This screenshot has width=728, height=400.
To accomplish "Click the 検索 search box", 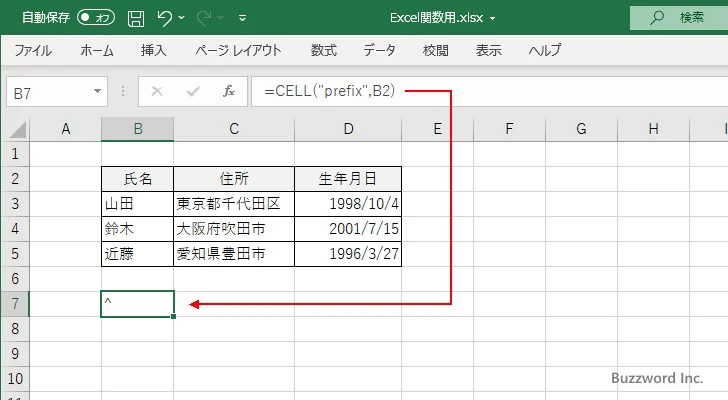I will point(679,18).
